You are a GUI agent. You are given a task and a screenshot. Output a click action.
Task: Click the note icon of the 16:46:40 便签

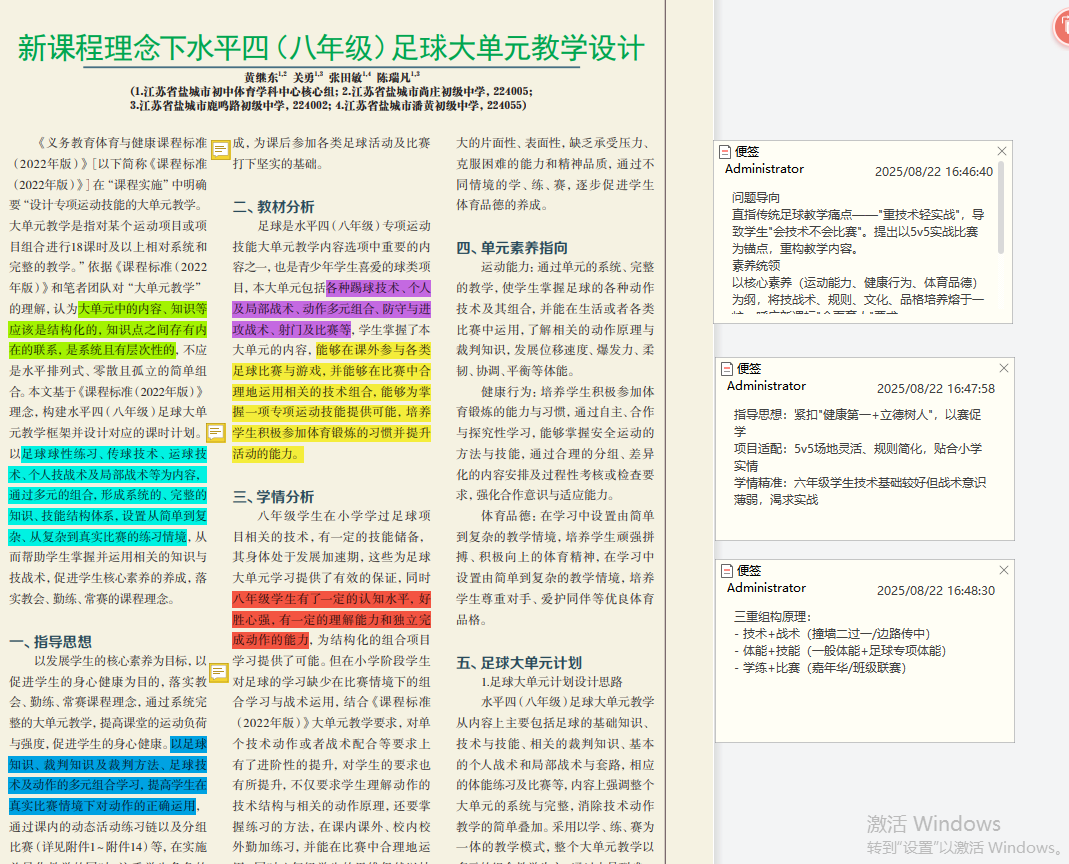tap(725, 151)
